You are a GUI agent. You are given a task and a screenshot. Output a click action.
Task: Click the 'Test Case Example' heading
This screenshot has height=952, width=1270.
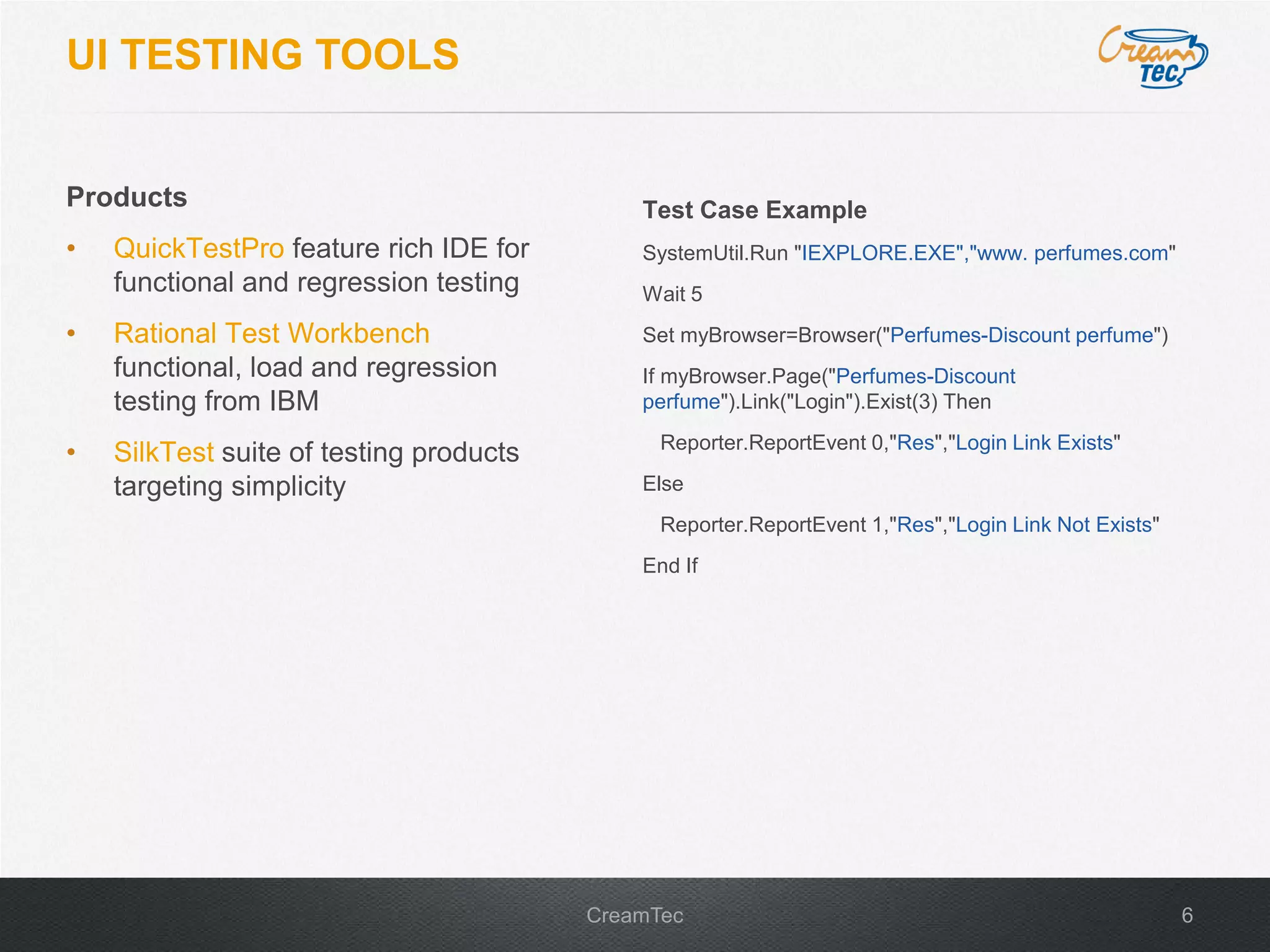(755, 210)
